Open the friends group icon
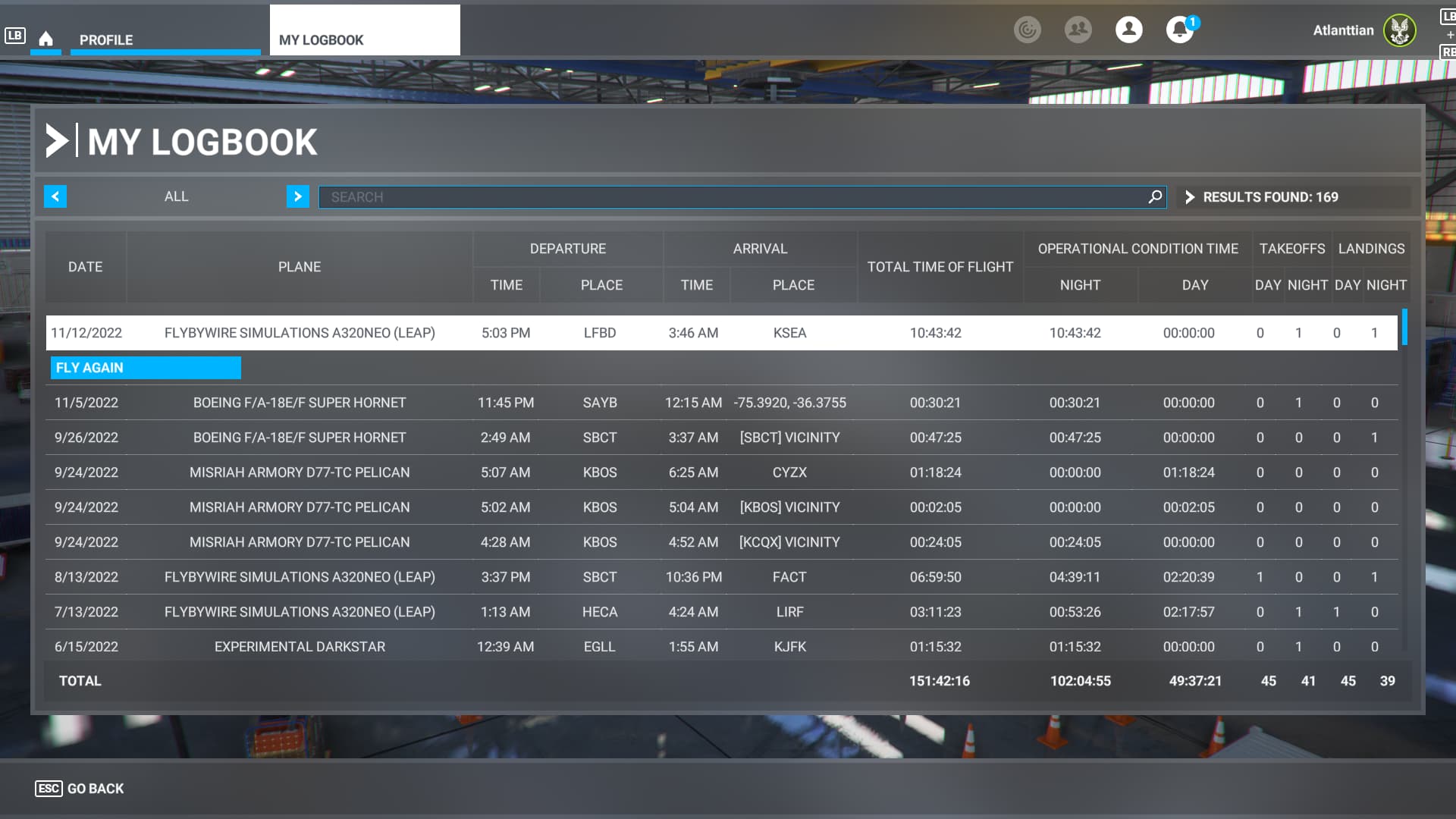1456x819 pixels. [x=1078, y=30]
